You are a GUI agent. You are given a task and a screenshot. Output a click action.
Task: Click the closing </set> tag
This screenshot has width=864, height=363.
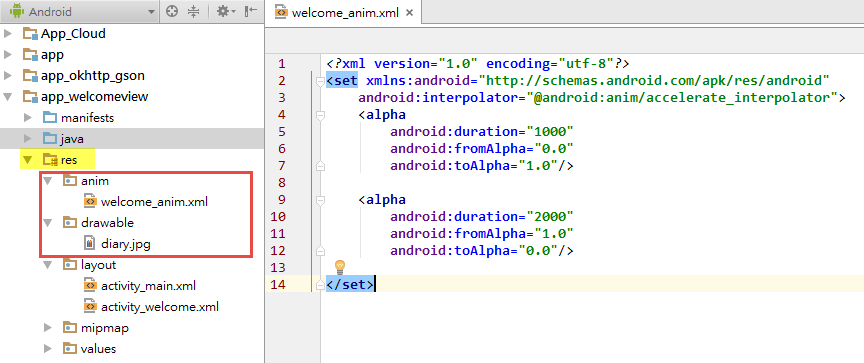pos(350,285)
